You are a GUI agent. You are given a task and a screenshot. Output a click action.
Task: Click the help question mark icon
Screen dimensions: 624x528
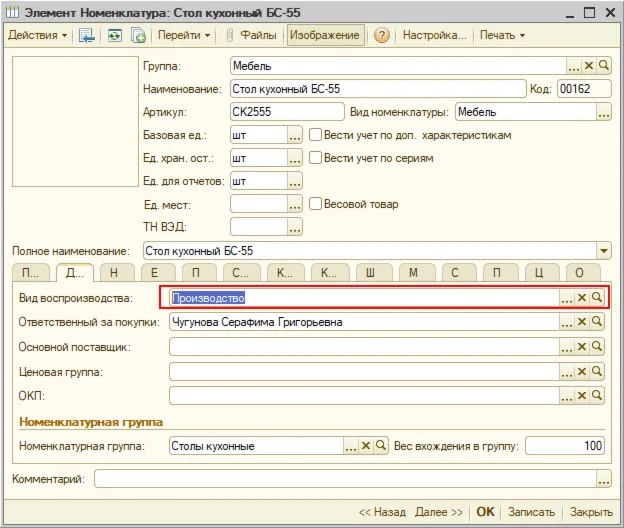(x=382, y=35)
